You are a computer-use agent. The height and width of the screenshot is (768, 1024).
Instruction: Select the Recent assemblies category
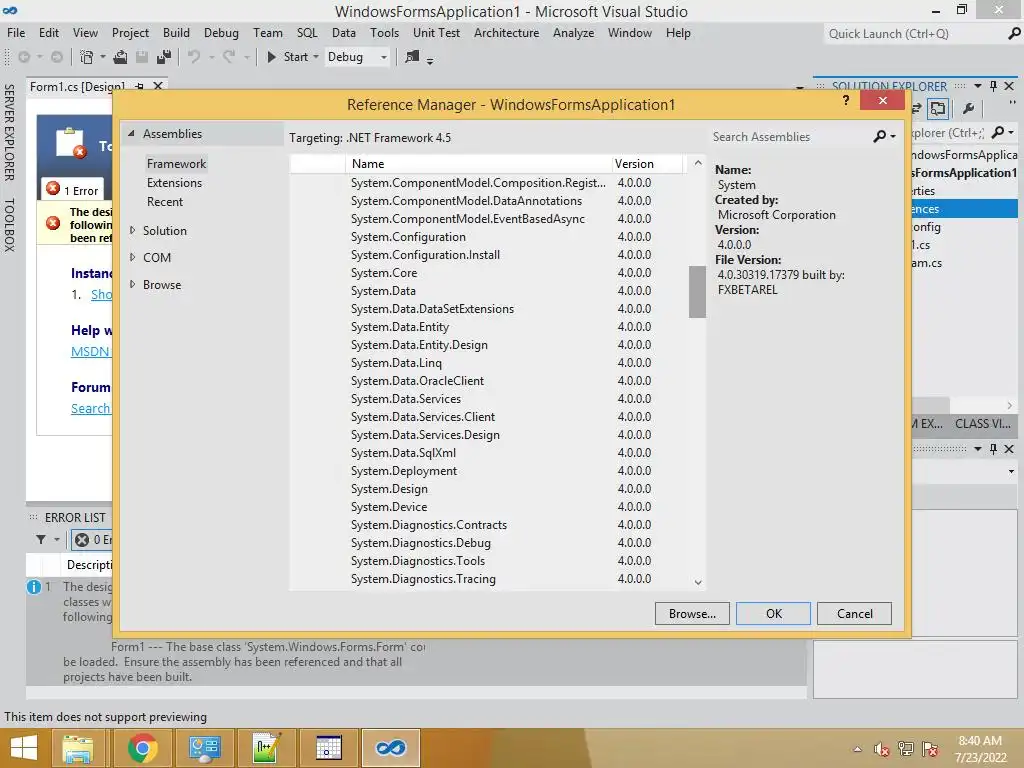[x=165, y=202]
